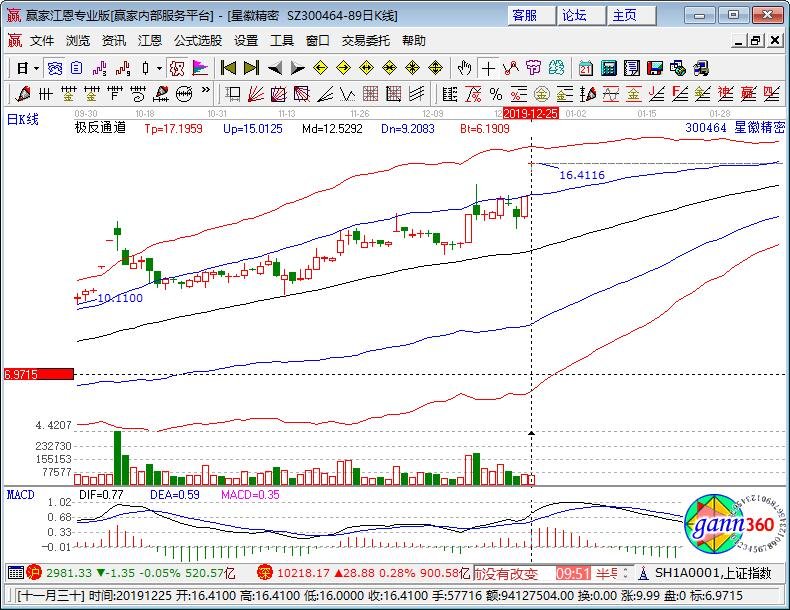The height and width of the screenshot is (610, 790).
Task: Click the 极反通道 indicator label
Action: [100, 128]
